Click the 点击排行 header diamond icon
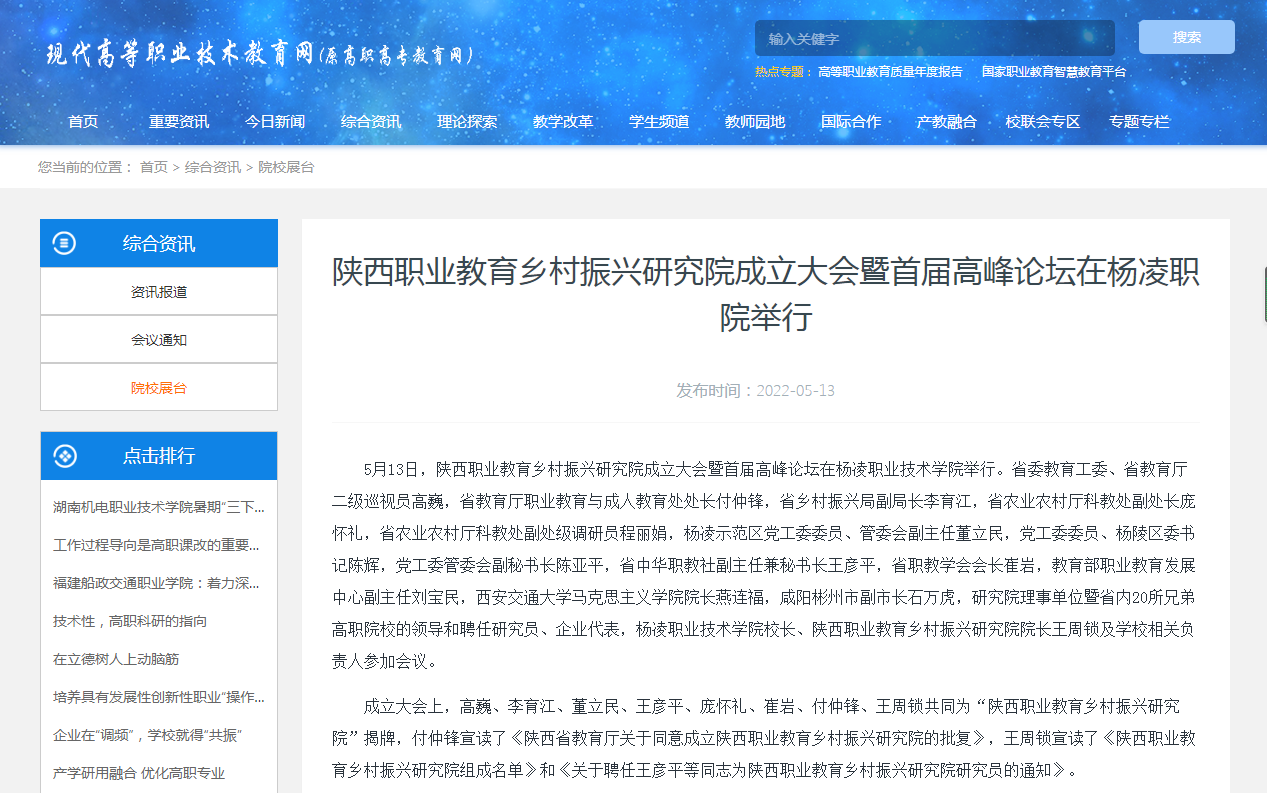Image resolution: width=1267 pixels, height=793 pixels. pos(64,456)
